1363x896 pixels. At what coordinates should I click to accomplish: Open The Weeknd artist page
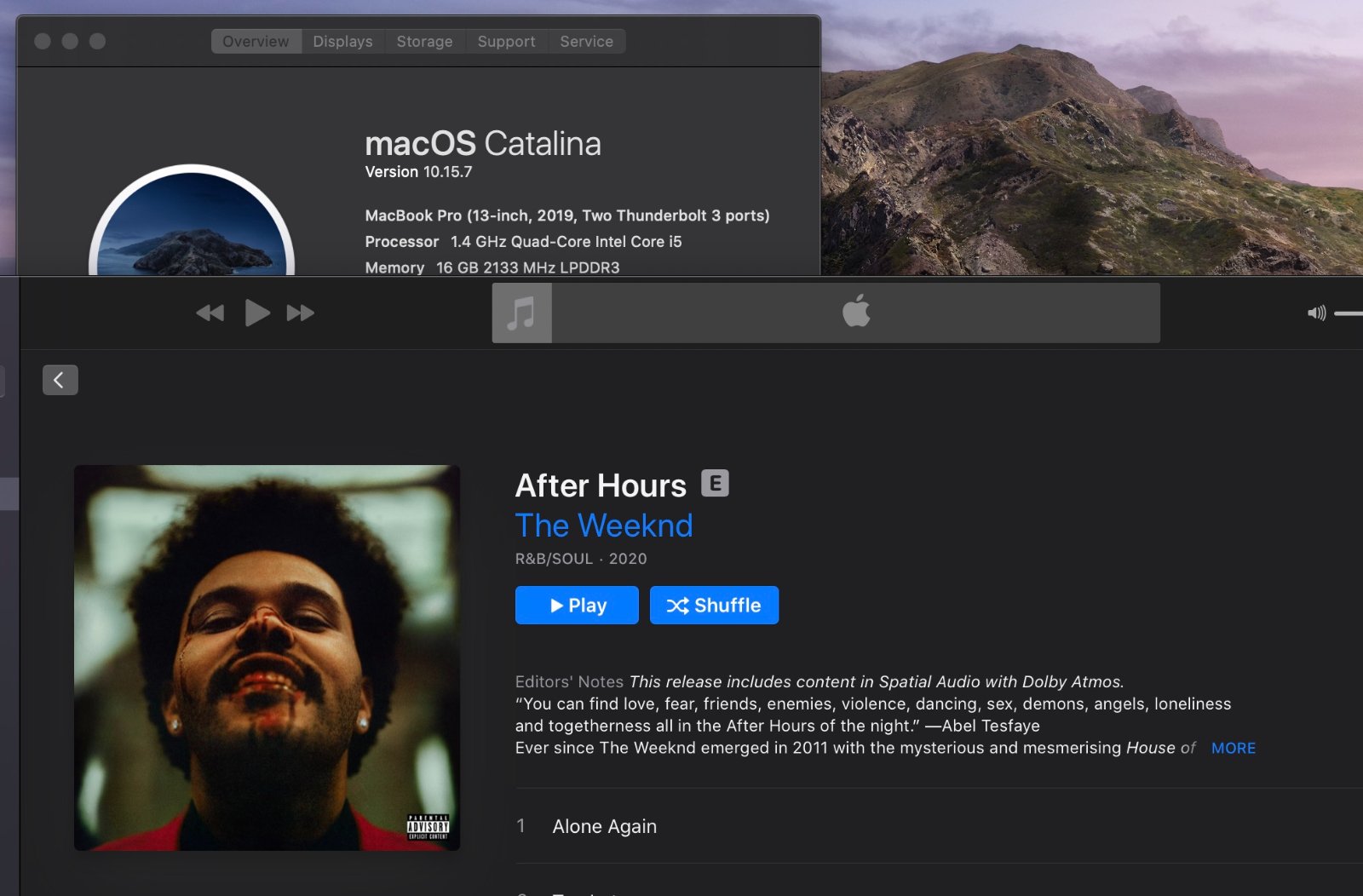[x=604, y=526]
